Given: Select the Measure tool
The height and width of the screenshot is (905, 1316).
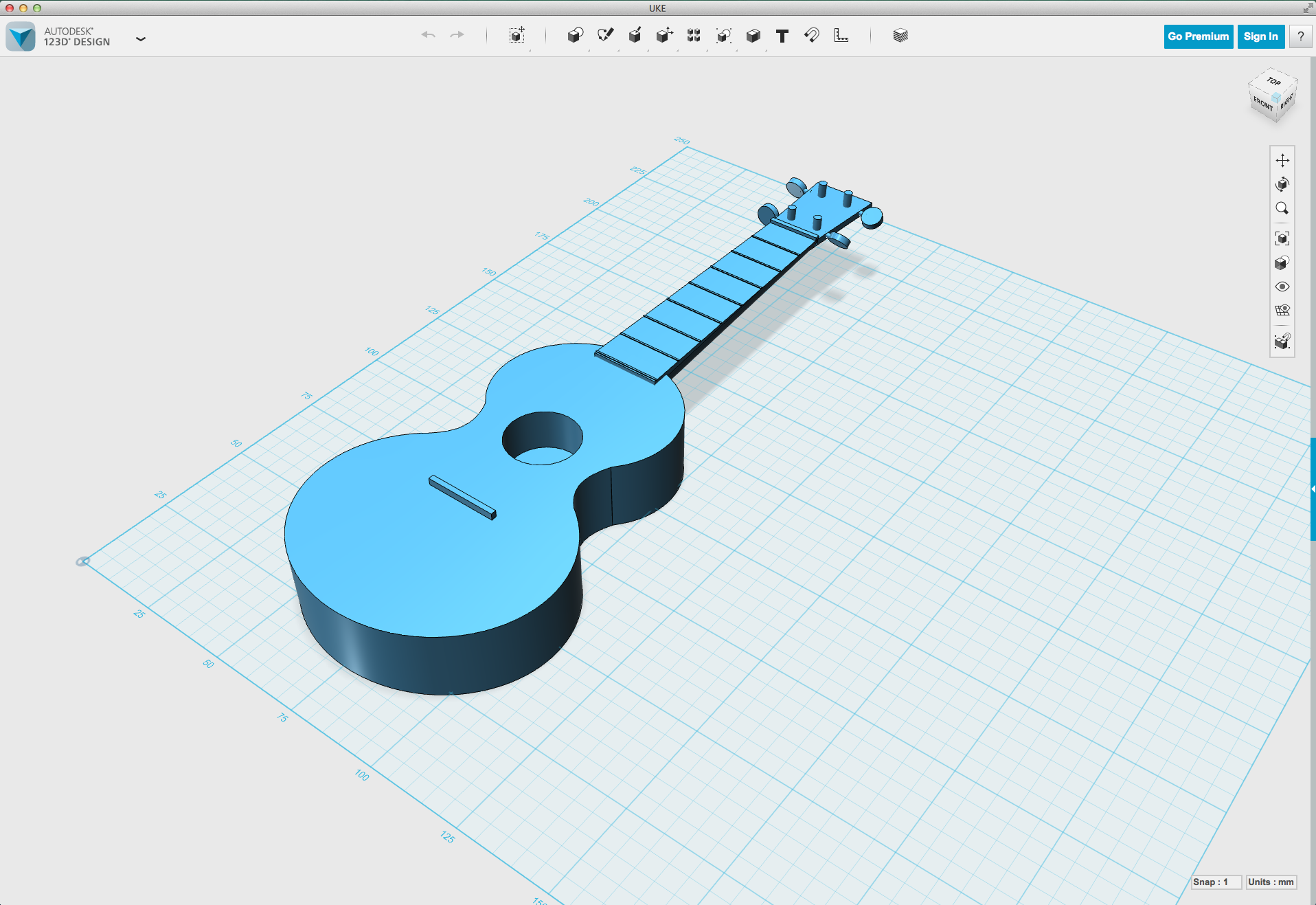Looking at the screenshot, I should click(841, 35).
